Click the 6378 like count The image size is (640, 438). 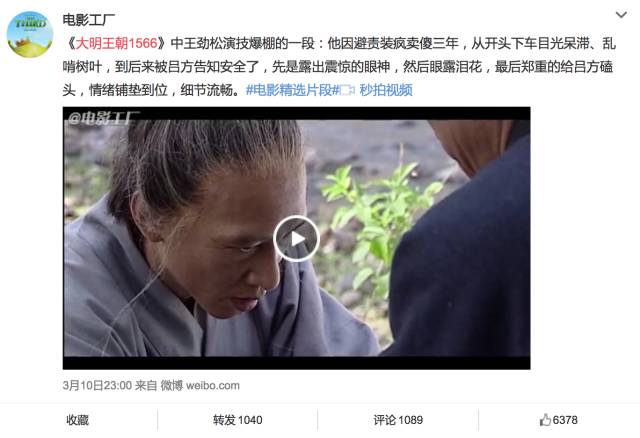pos(565,420)
